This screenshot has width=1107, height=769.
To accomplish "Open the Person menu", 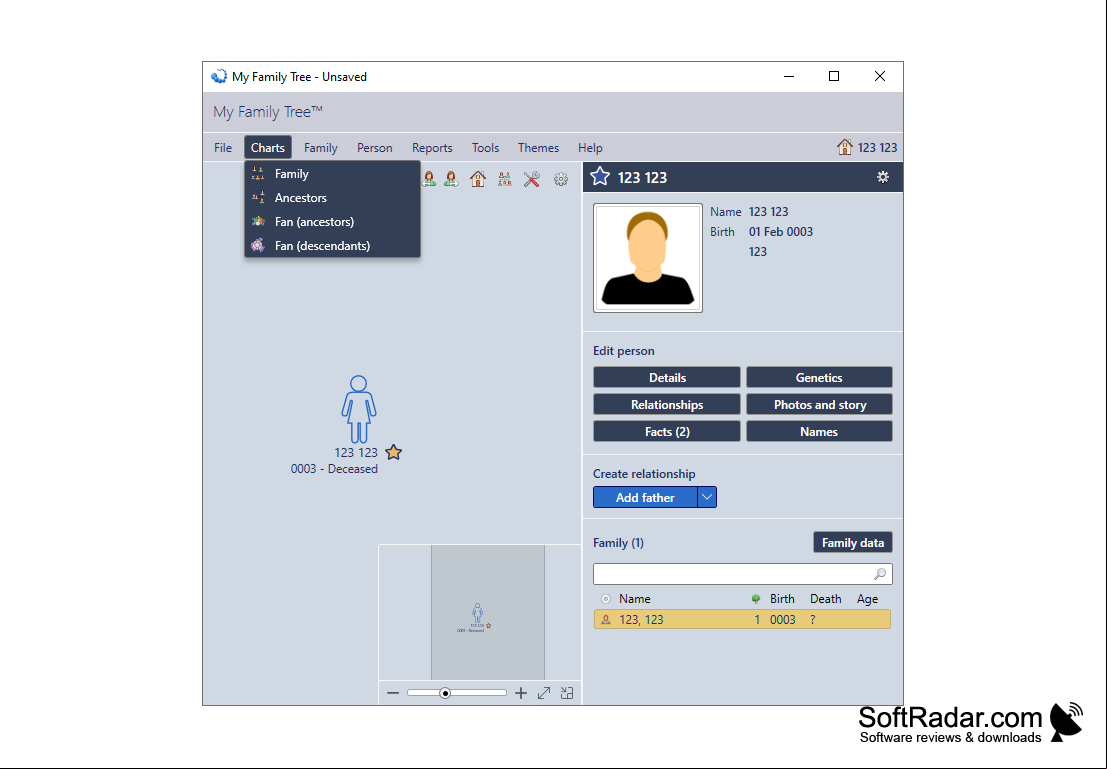I will point(374,148).
